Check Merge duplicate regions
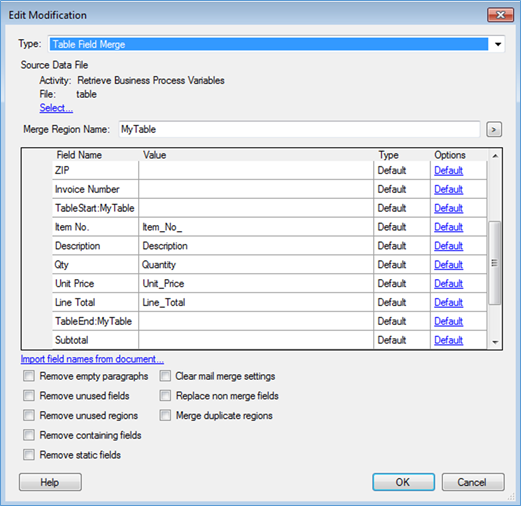Viewport: 521px width, 506px height. click(x=165, y=415)
